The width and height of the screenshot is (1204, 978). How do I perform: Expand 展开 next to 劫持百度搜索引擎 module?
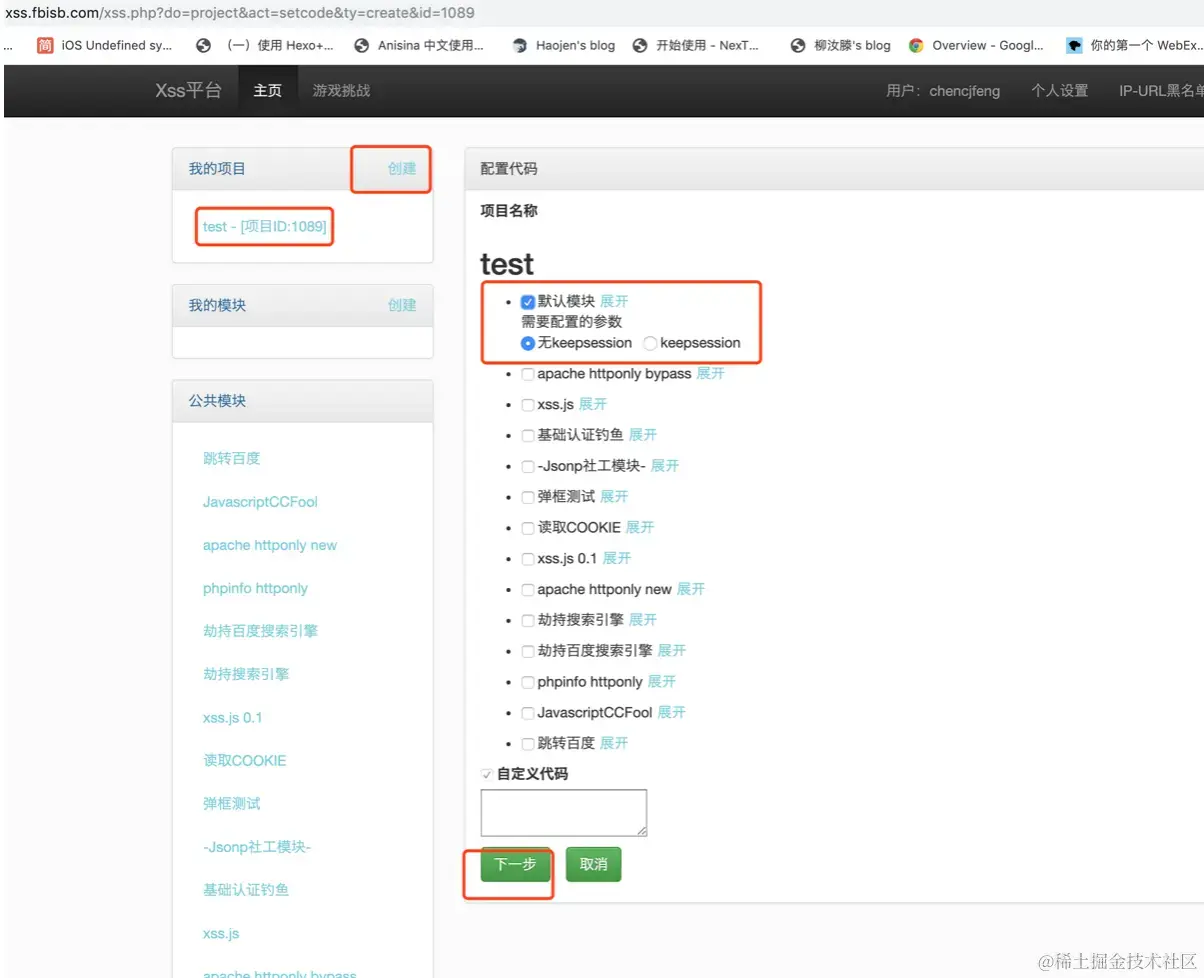(x=672, y=650)
